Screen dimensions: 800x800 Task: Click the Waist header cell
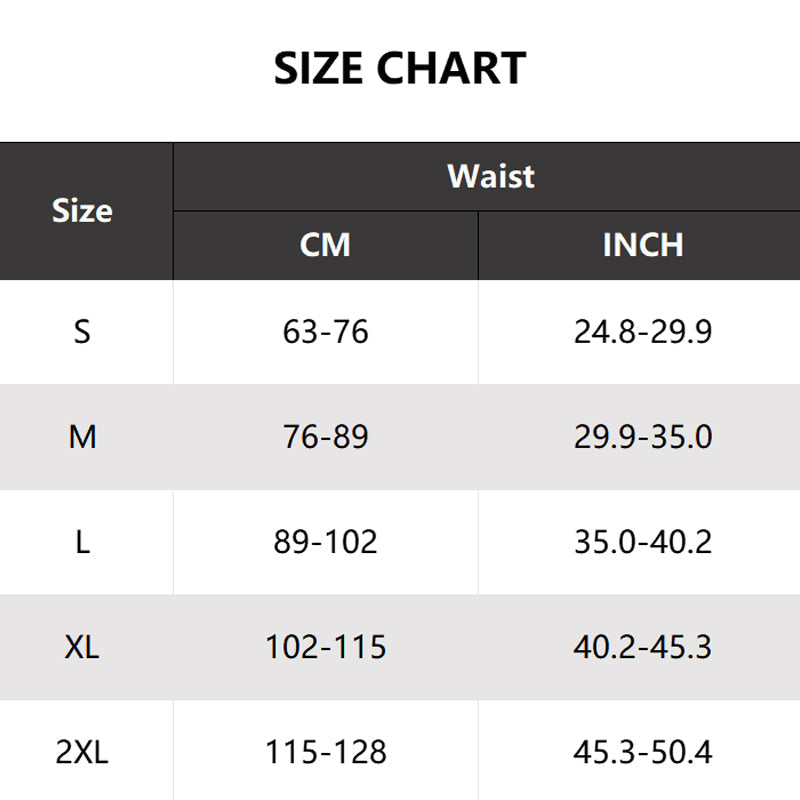(x=491, y=176)
